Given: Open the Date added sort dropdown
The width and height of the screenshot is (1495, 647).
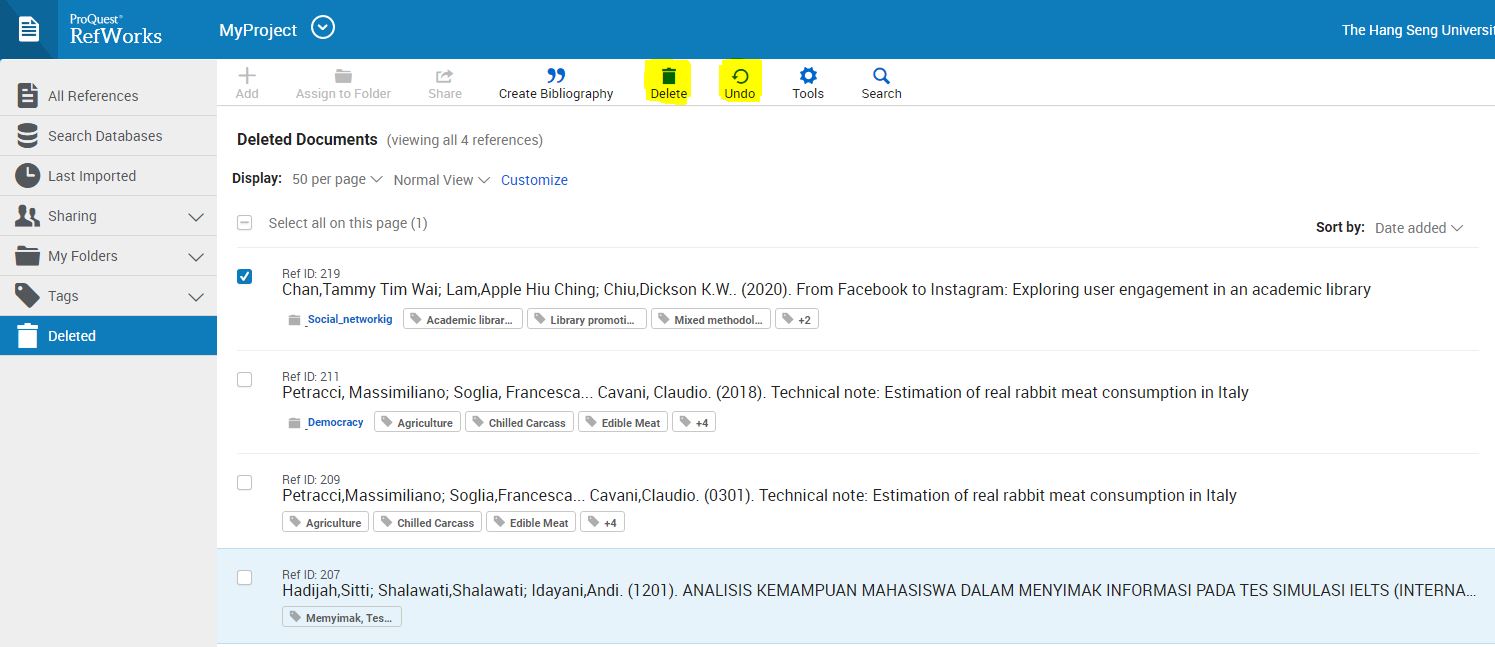Looking at the screenshot, I should (x=1419, y=227).
